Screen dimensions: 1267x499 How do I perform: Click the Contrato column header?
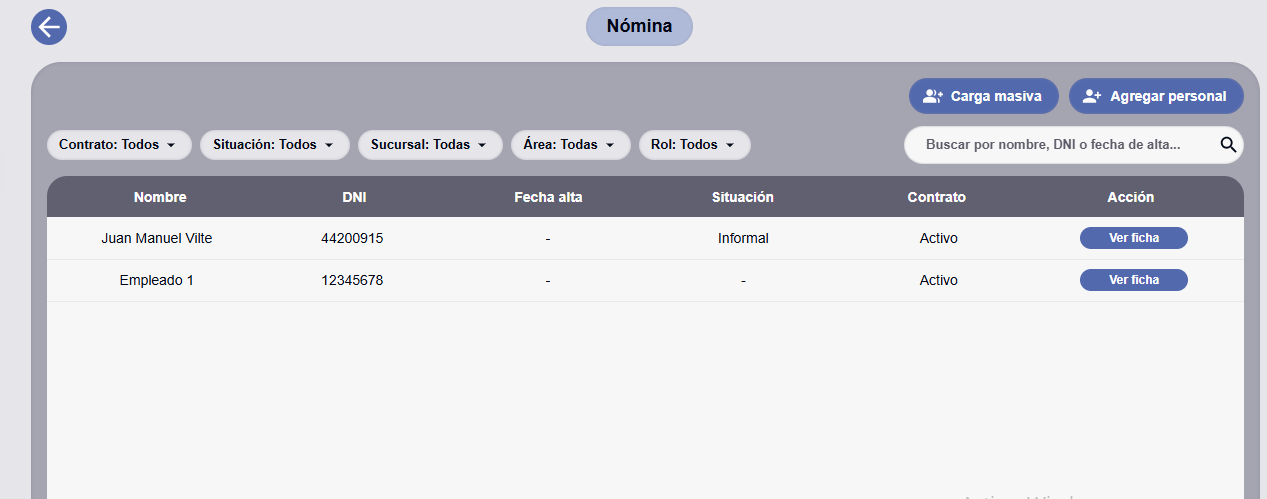(937, 197)
